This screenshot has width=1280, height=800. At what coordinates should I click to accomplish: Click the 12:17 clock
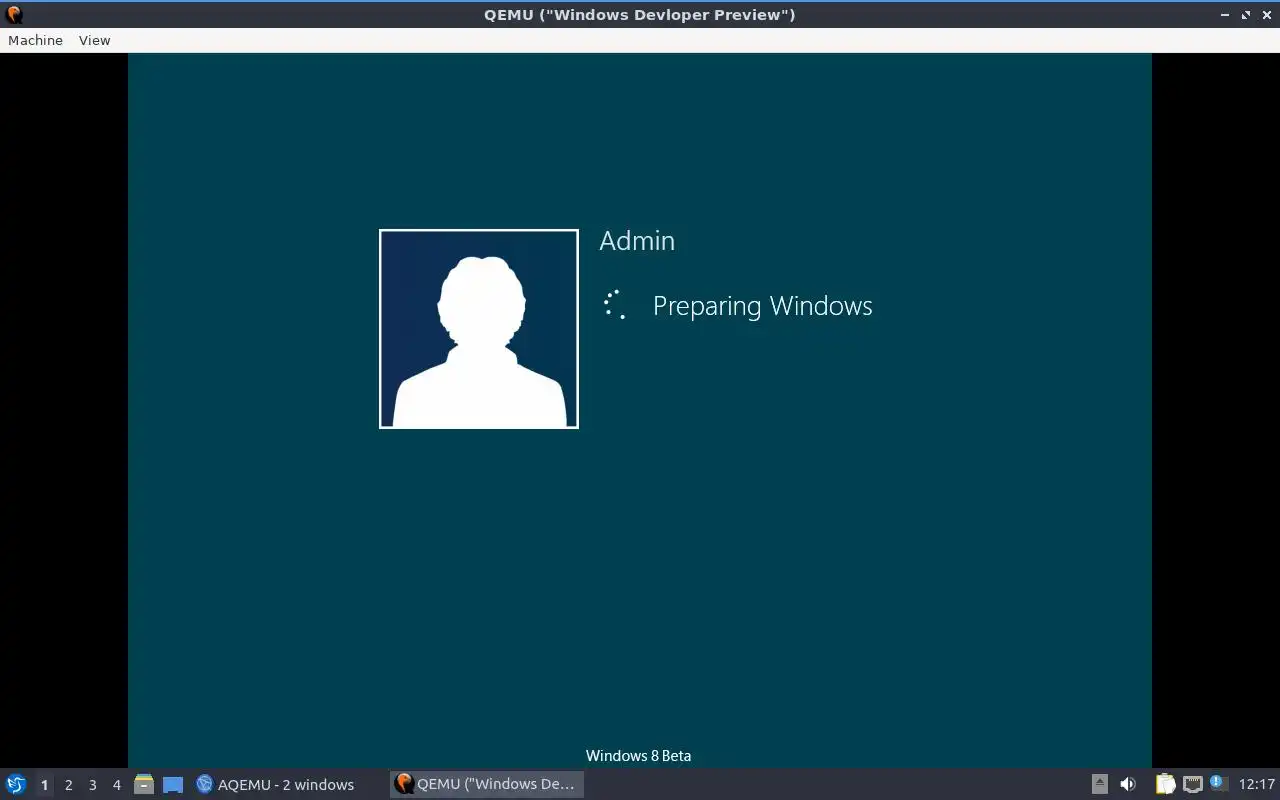point(1257,784)
